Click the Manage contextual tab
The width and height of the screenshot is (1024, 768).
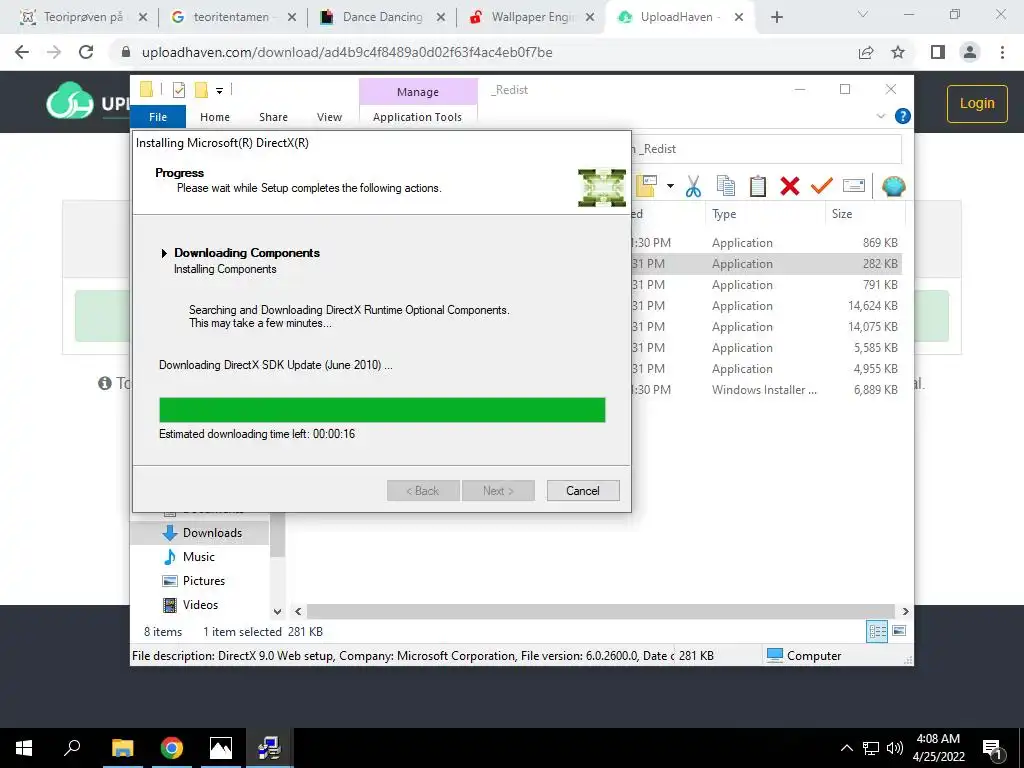[x=418, y=92]
